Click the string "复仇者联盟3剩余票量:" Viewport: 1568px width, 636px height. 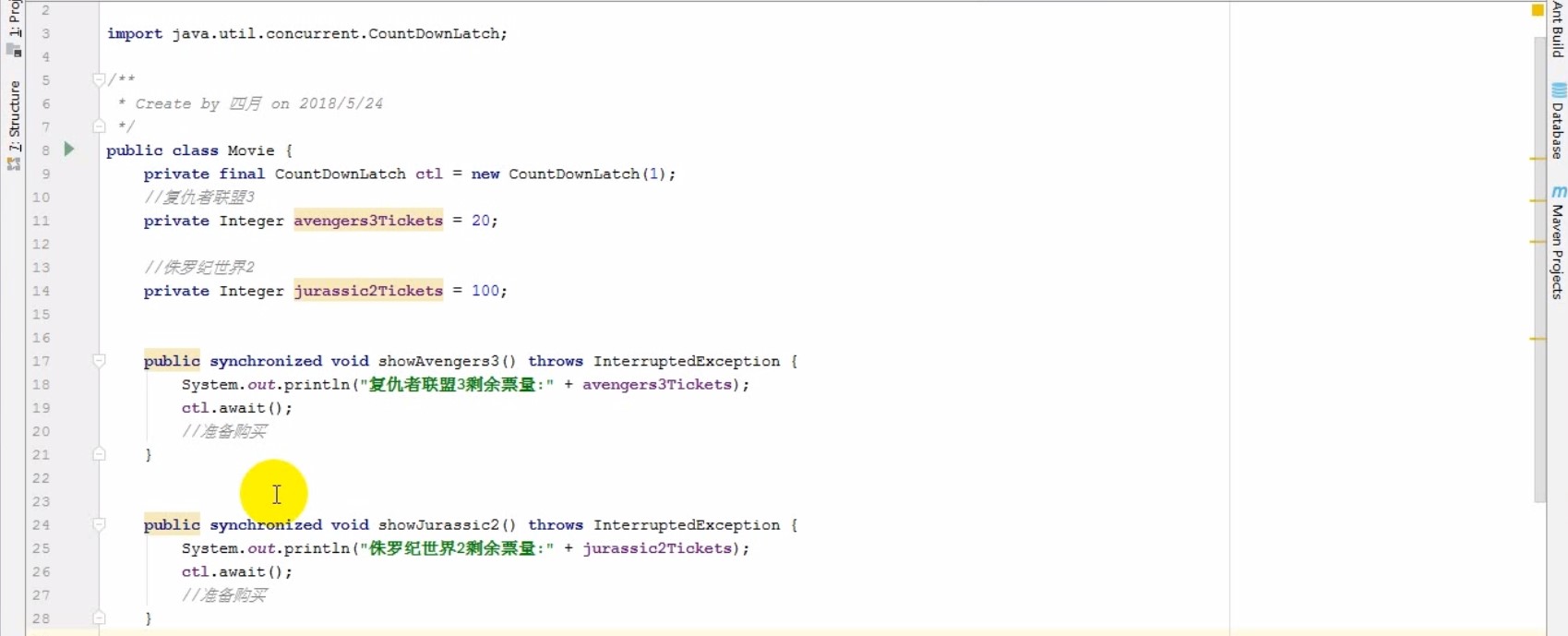tap(457, 384)
